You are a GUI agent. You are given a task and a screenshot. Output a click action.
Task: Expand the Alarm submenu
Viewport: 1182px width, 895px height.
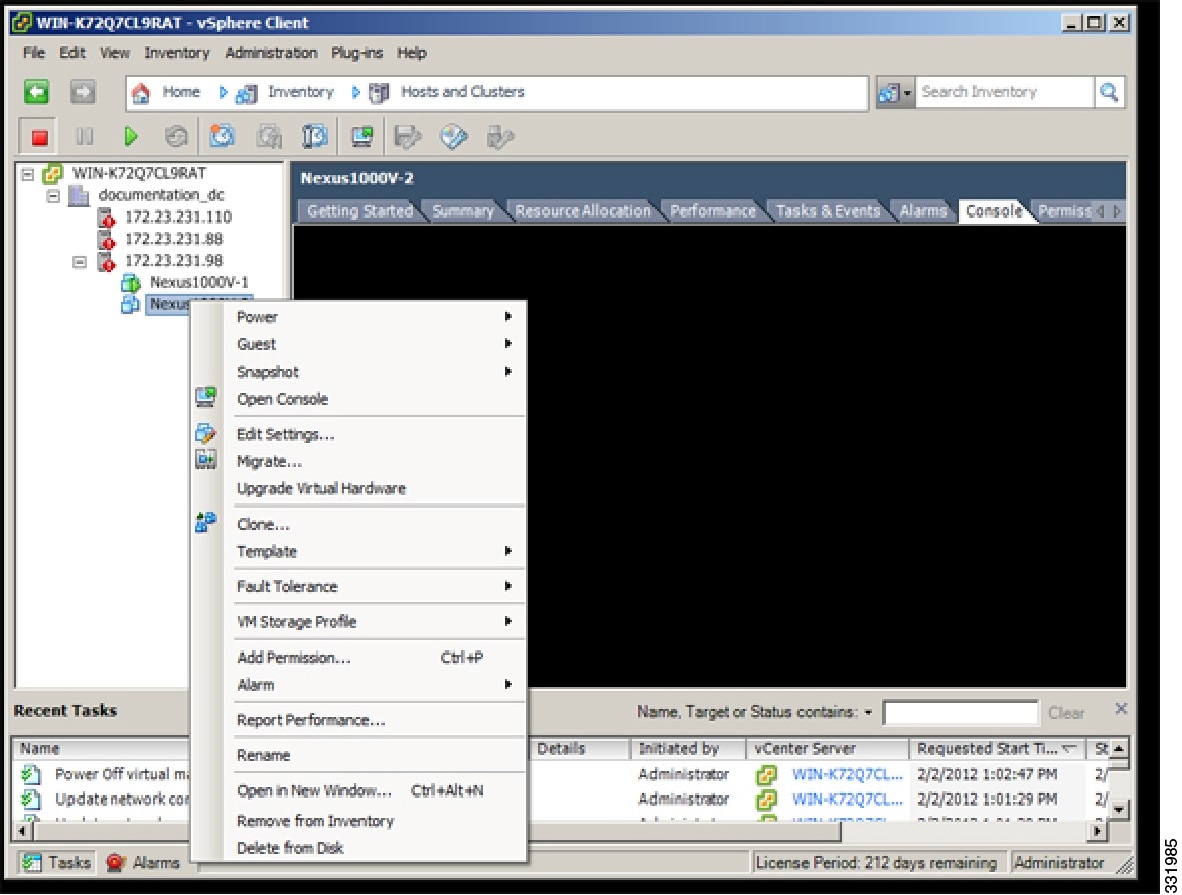click(x=508, y=685)
